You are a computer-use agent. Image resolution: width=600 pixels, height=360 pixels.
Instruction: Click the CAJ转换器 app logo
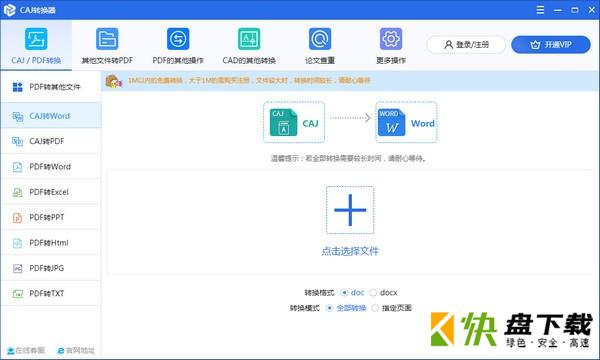pos(9,10)
